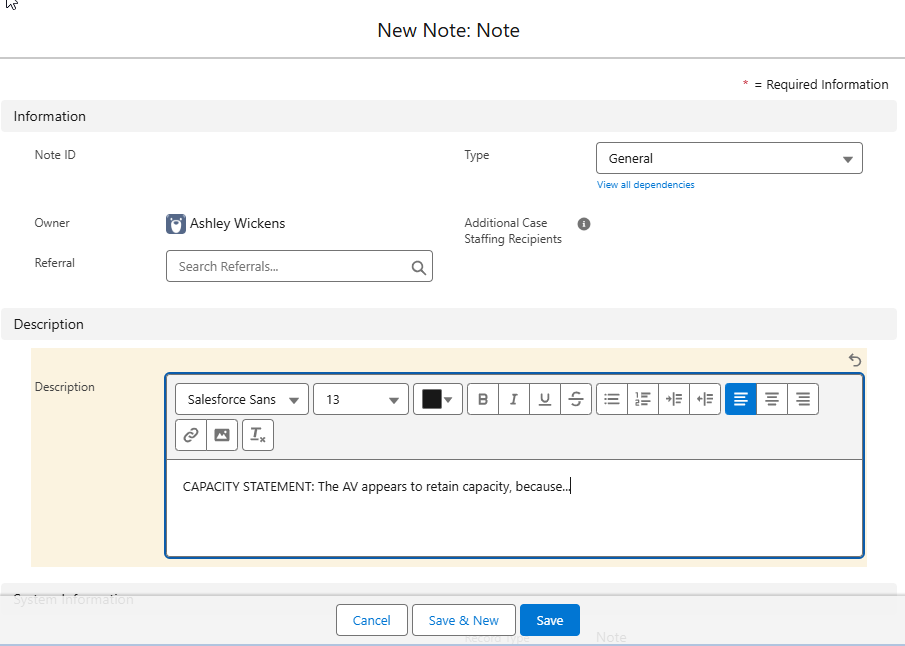905x646 pixels.
Task: Decrease paragraph indent
Action: tap(705, 399)
